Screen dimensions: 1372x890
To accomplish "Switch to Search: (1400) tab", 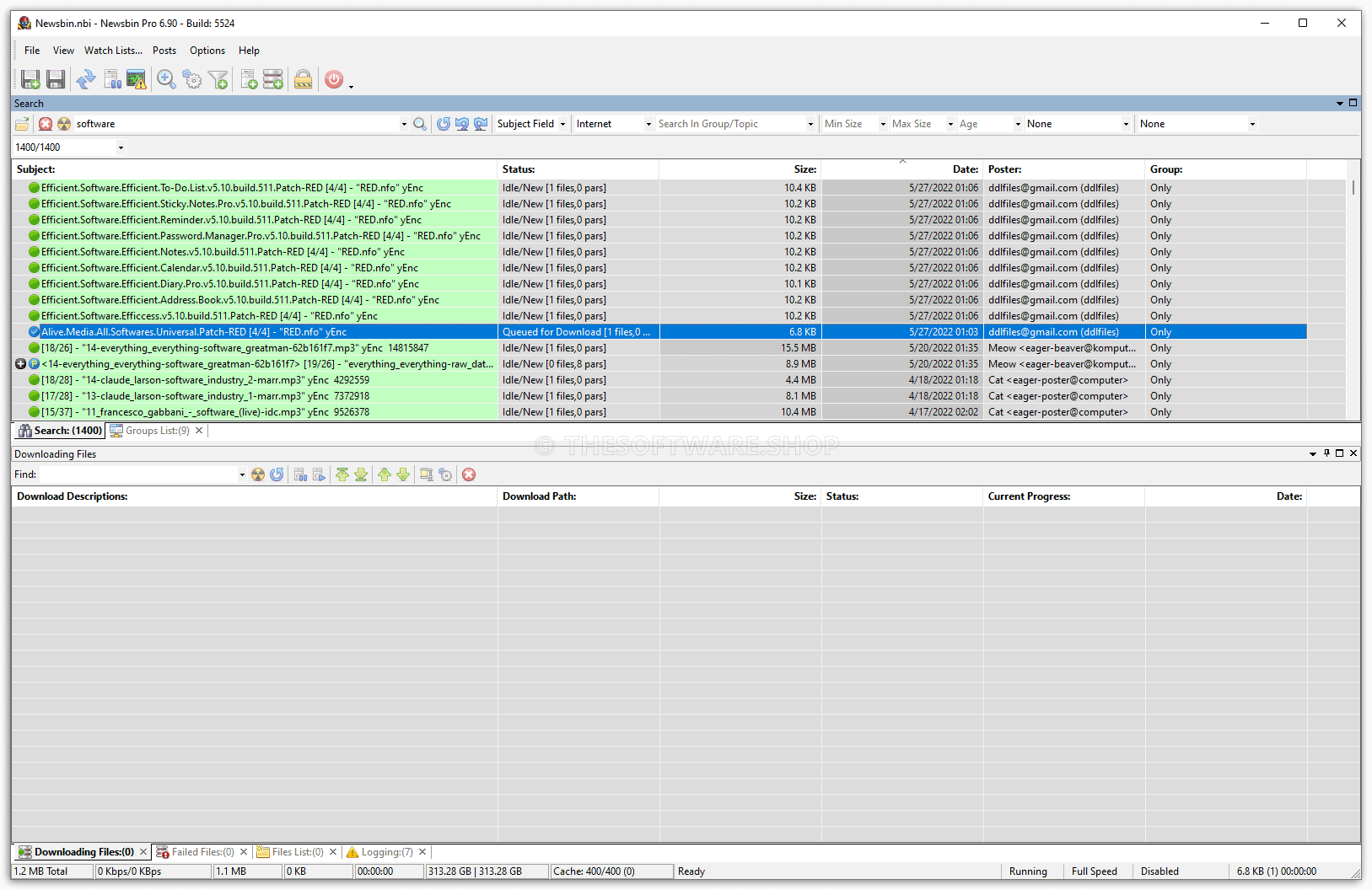I will click(x=61, y=431).
